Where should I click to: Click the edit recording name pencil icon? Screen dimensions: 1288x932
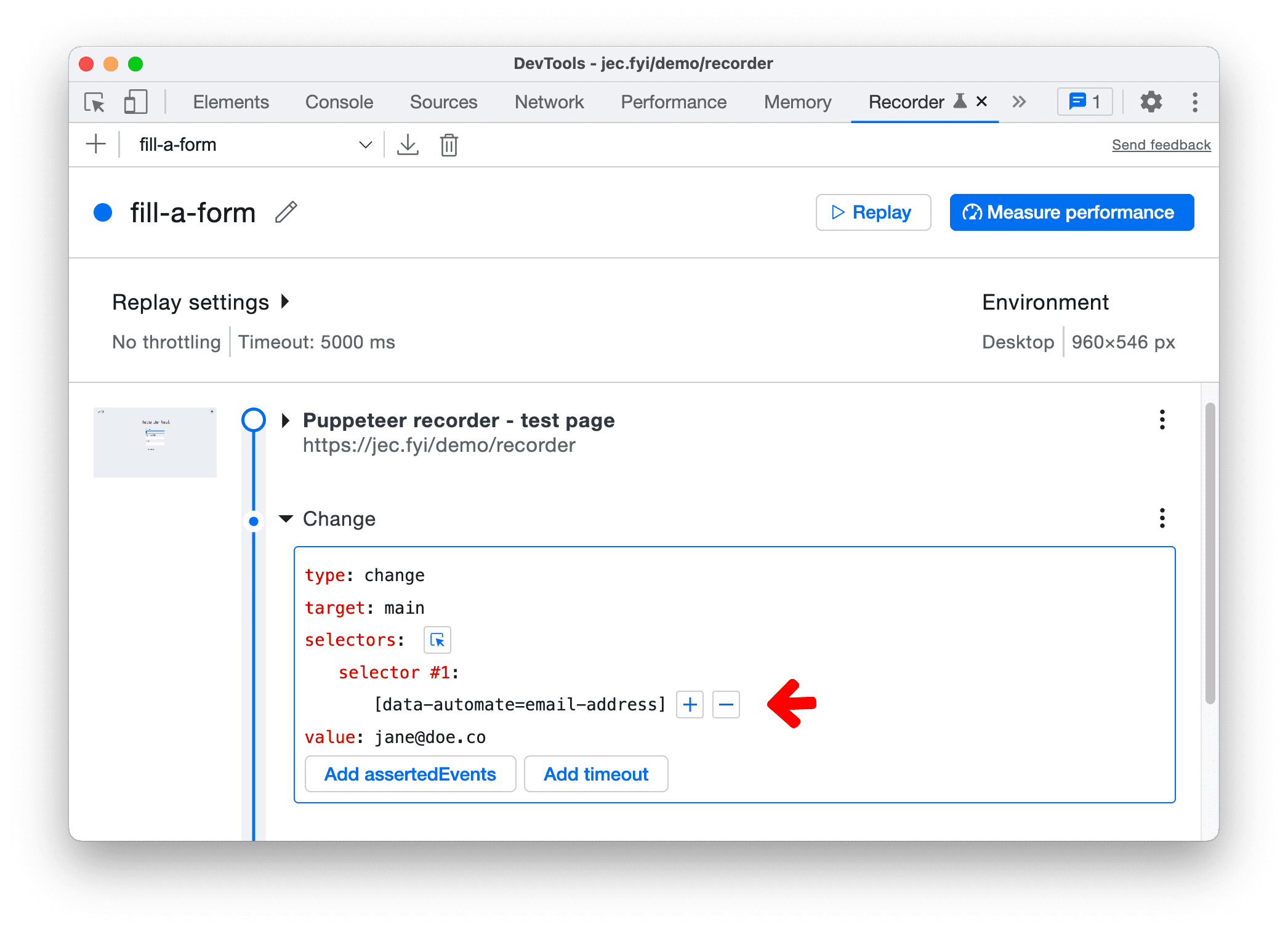coord(291,211)
